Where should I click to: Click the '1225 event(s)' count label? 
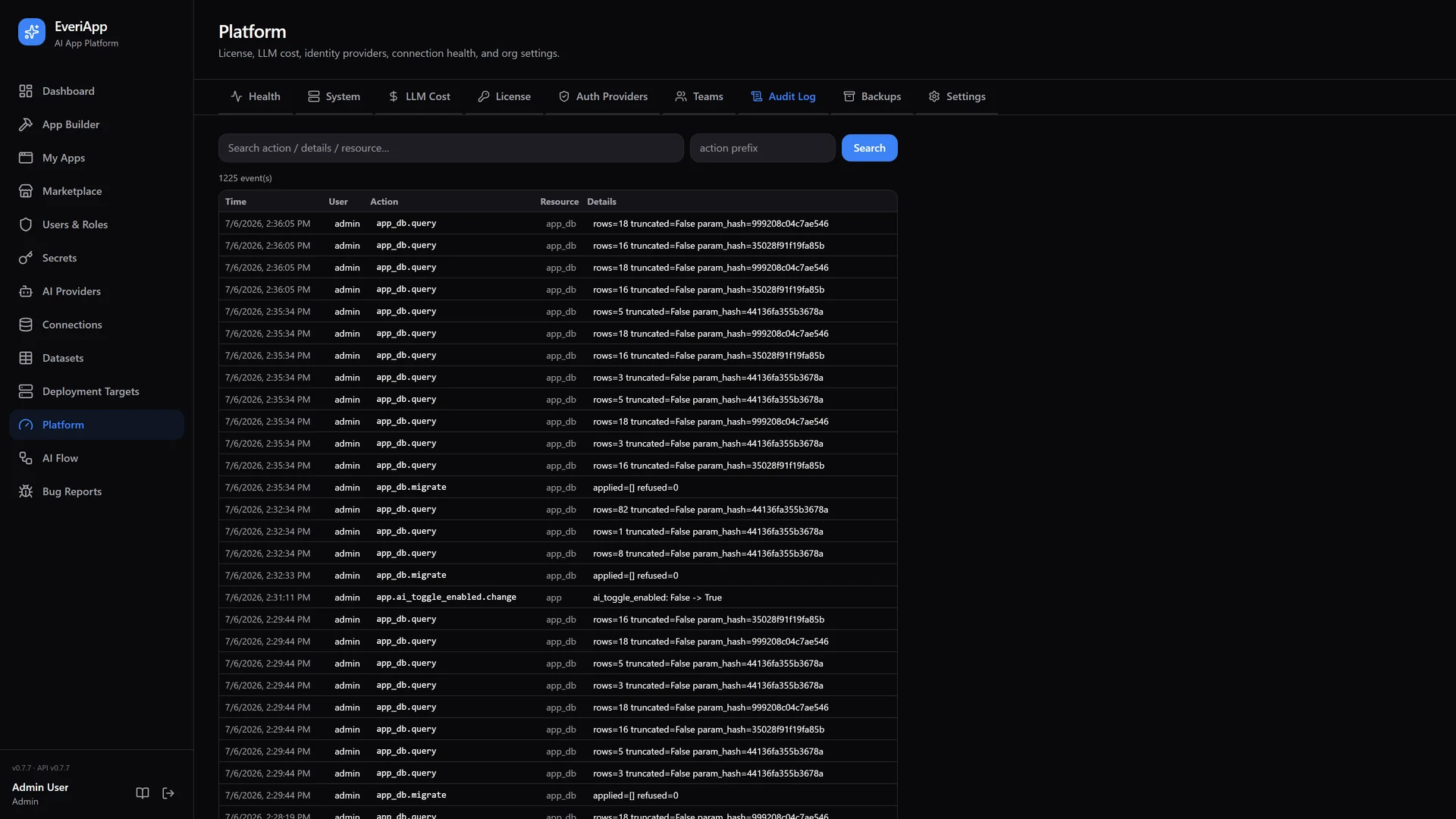245,178
